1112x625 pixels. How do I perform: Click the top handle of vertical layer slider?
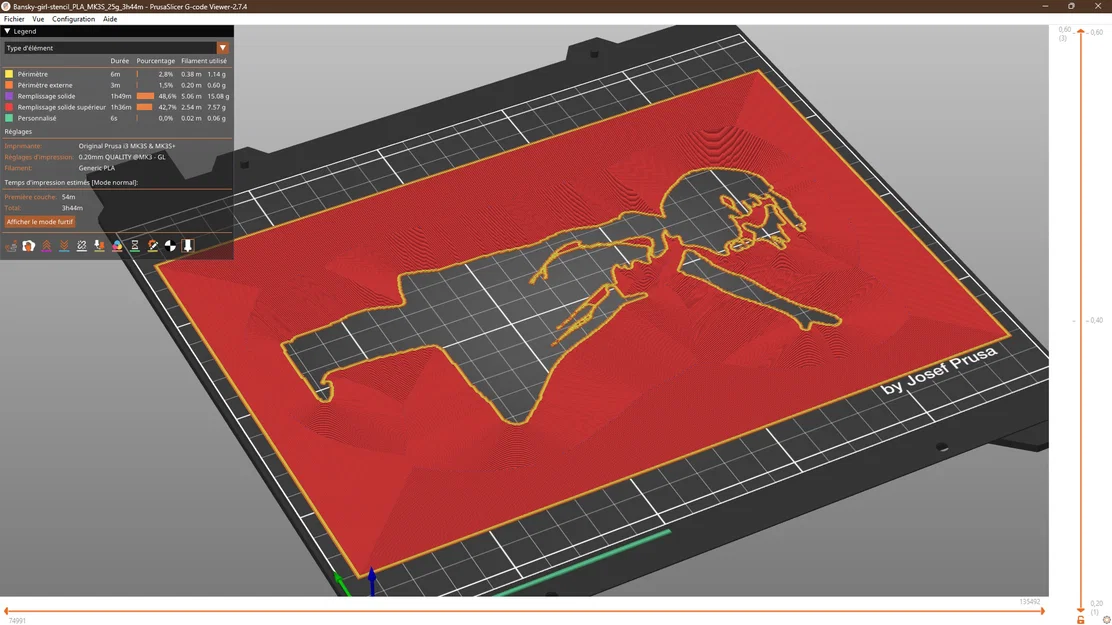1081,31
